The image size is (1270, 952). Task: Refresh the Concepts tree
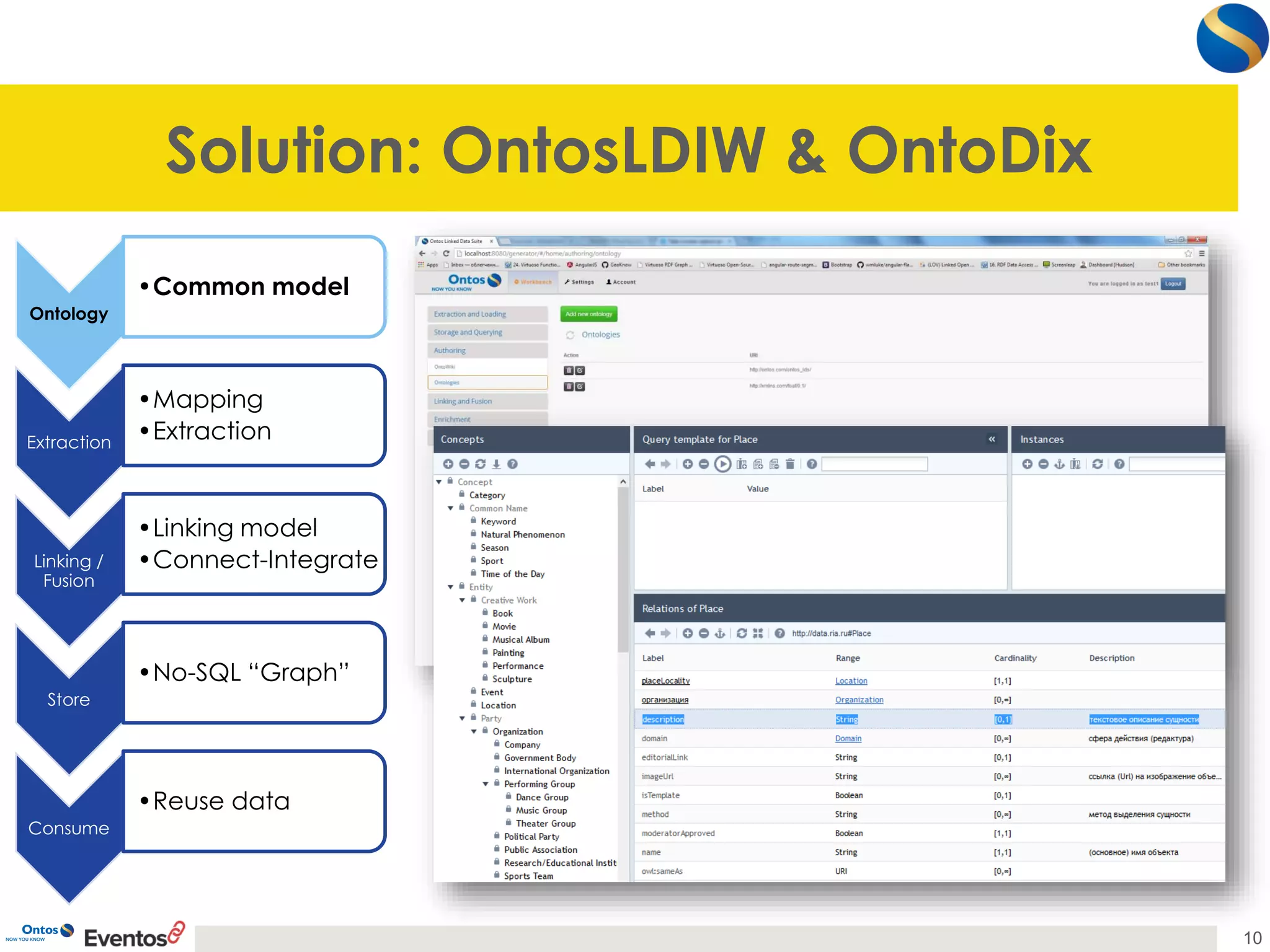coord(480,464)
